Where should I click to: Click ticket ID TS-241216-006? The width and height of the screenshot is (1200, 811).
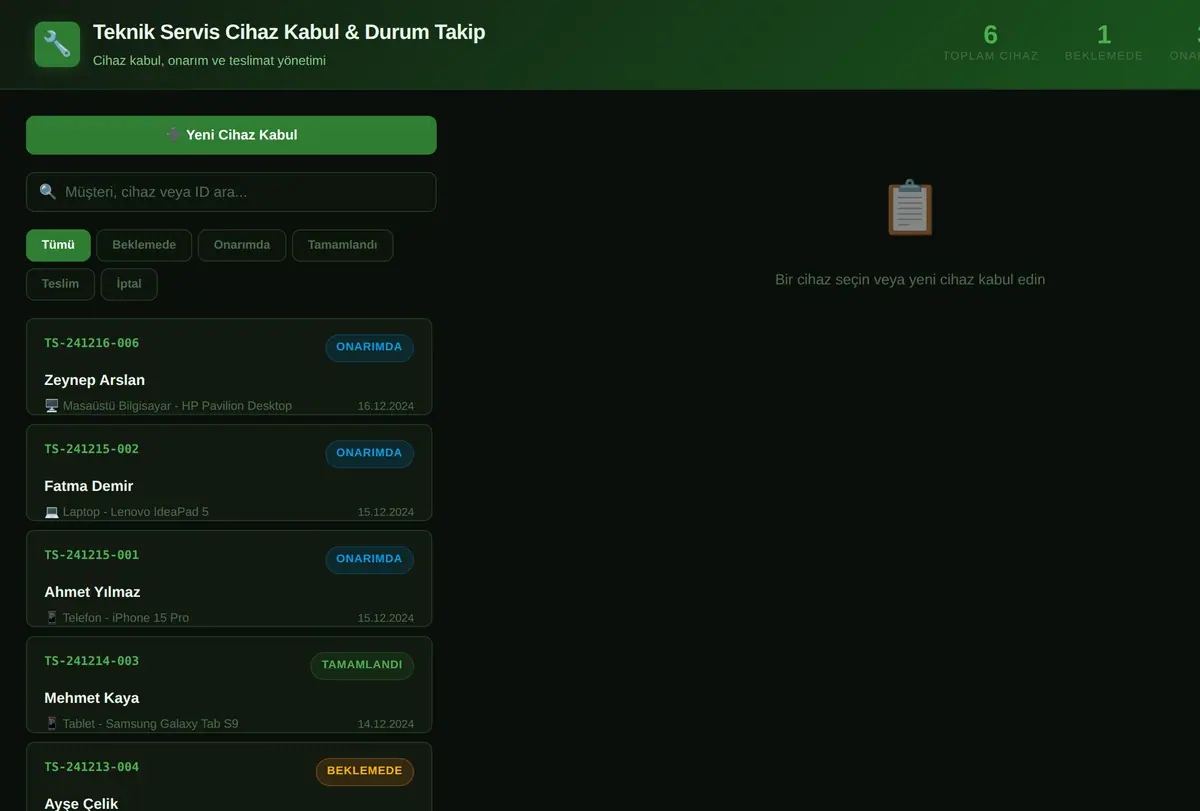point(92,343)
